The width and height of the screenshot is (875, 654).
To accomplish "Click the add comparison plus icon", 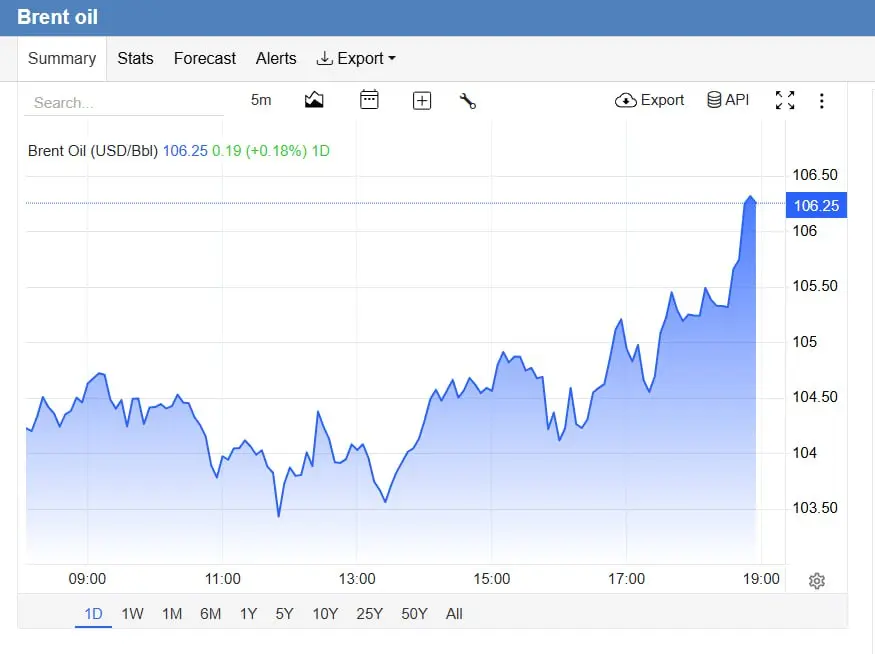I will [x=422, y=100].
